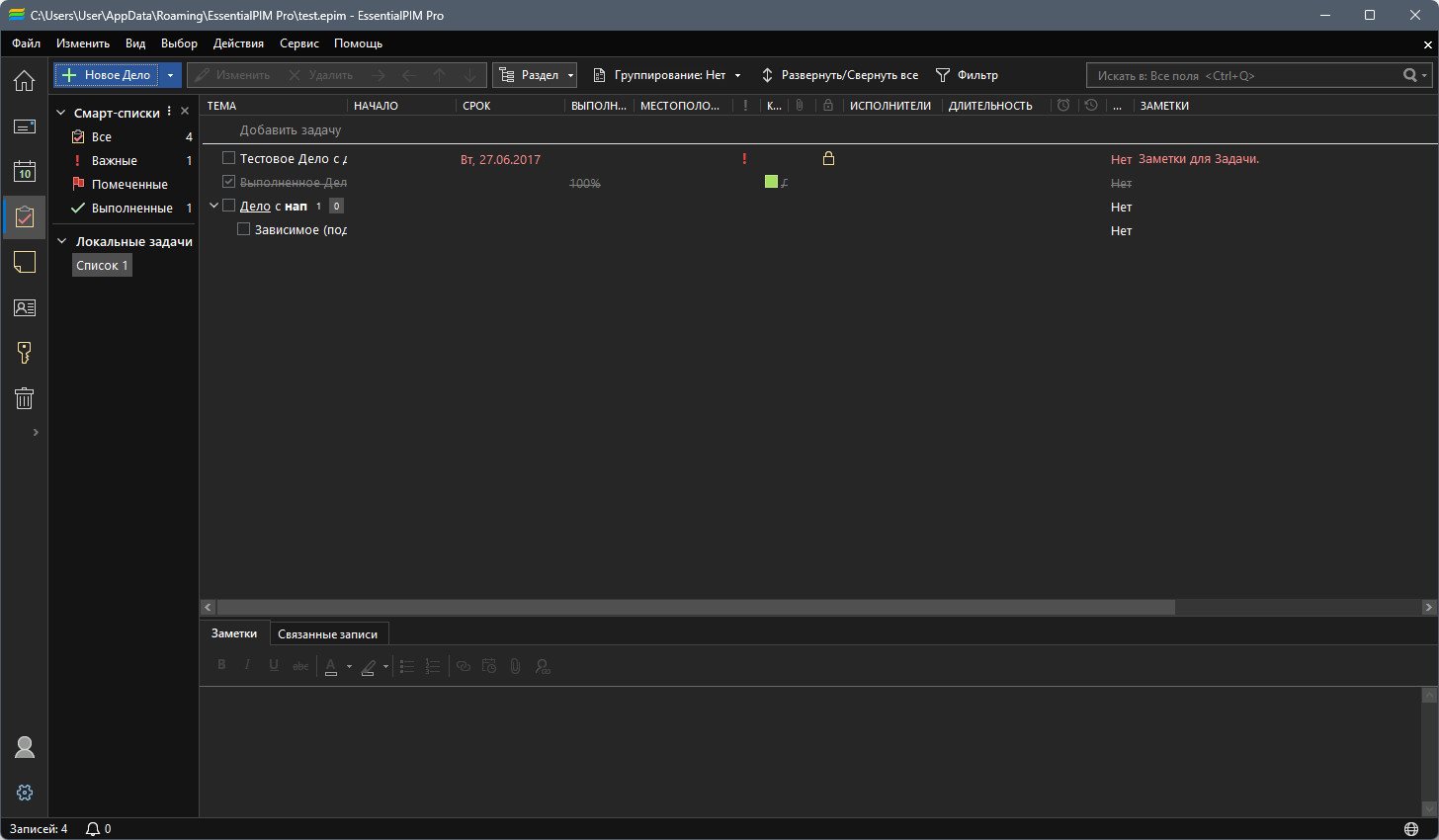
Task: Open the Calendar module in sidebar
Action: click(x=24, y=171)
